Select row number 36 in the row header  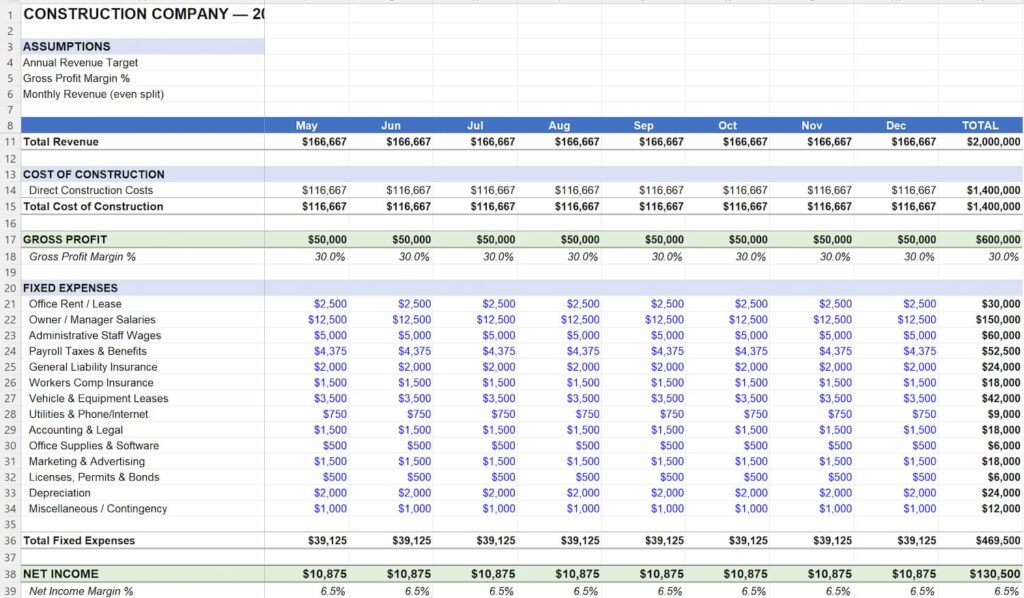9,541
